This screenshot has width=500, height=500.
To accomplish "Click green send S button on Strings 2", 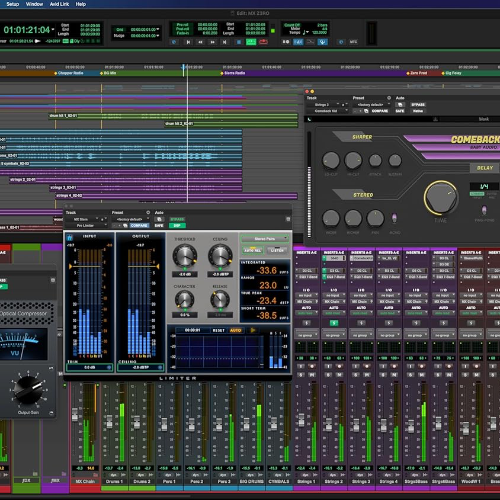I will pyautogui.click(x=334, y=323).
